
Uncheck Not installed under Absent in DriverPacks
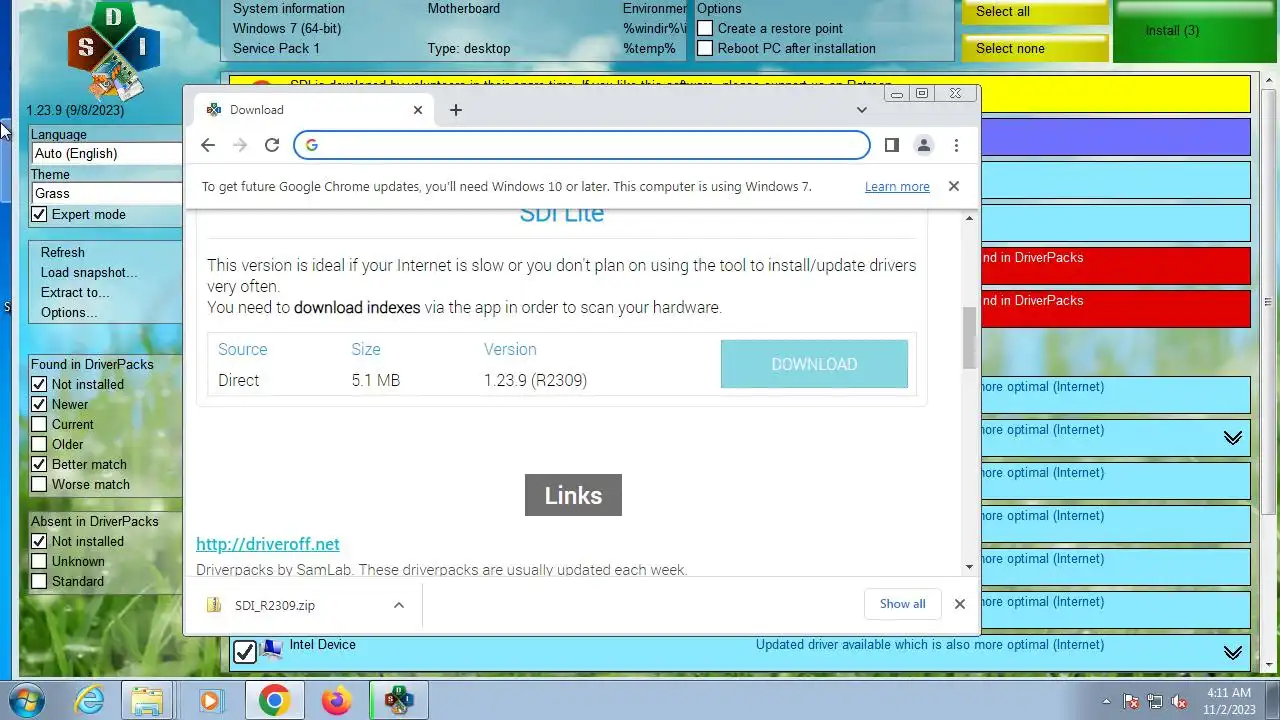click(39, 541)
